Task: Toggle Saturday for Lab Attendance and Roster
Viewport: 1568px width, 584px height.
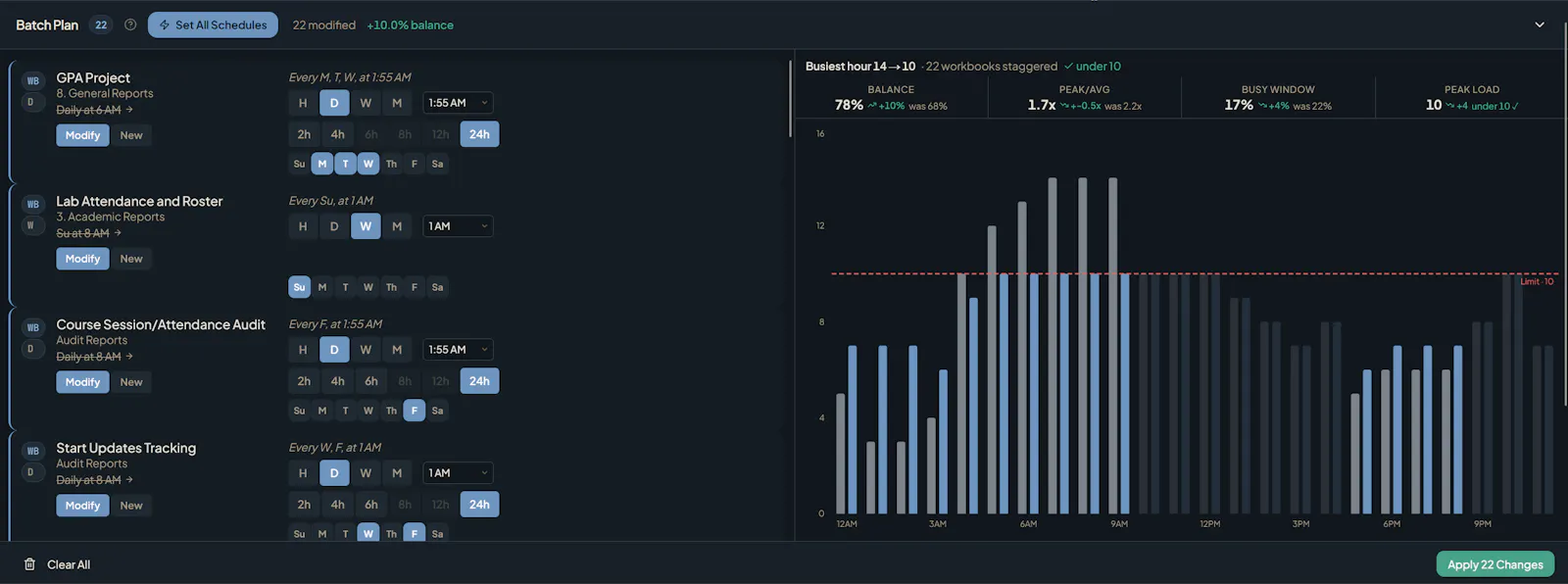Action: pos(437,287)
